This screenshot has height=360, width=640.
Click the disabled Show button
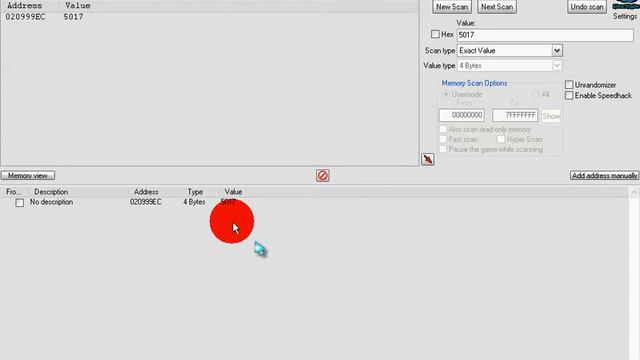point(551,116)
